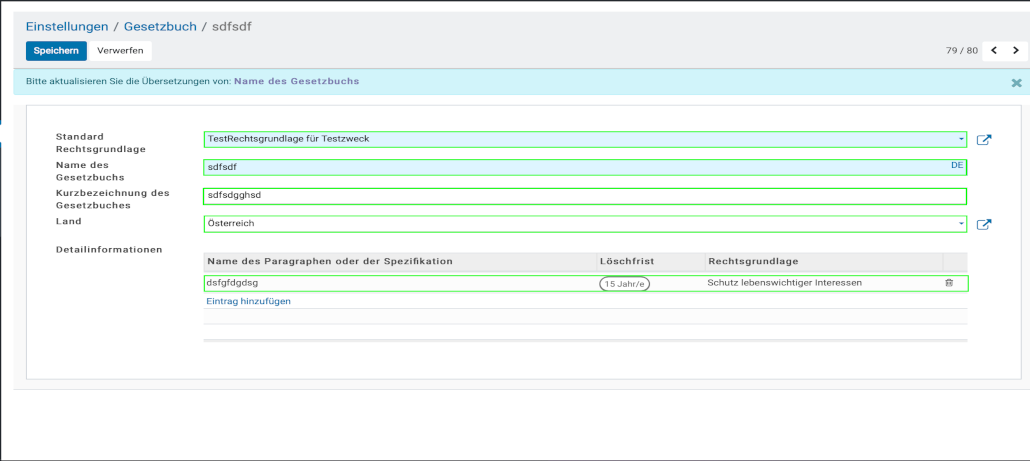Dismiss the translation notification banner
1030x461 pixels.
(x=1016, y=83)
